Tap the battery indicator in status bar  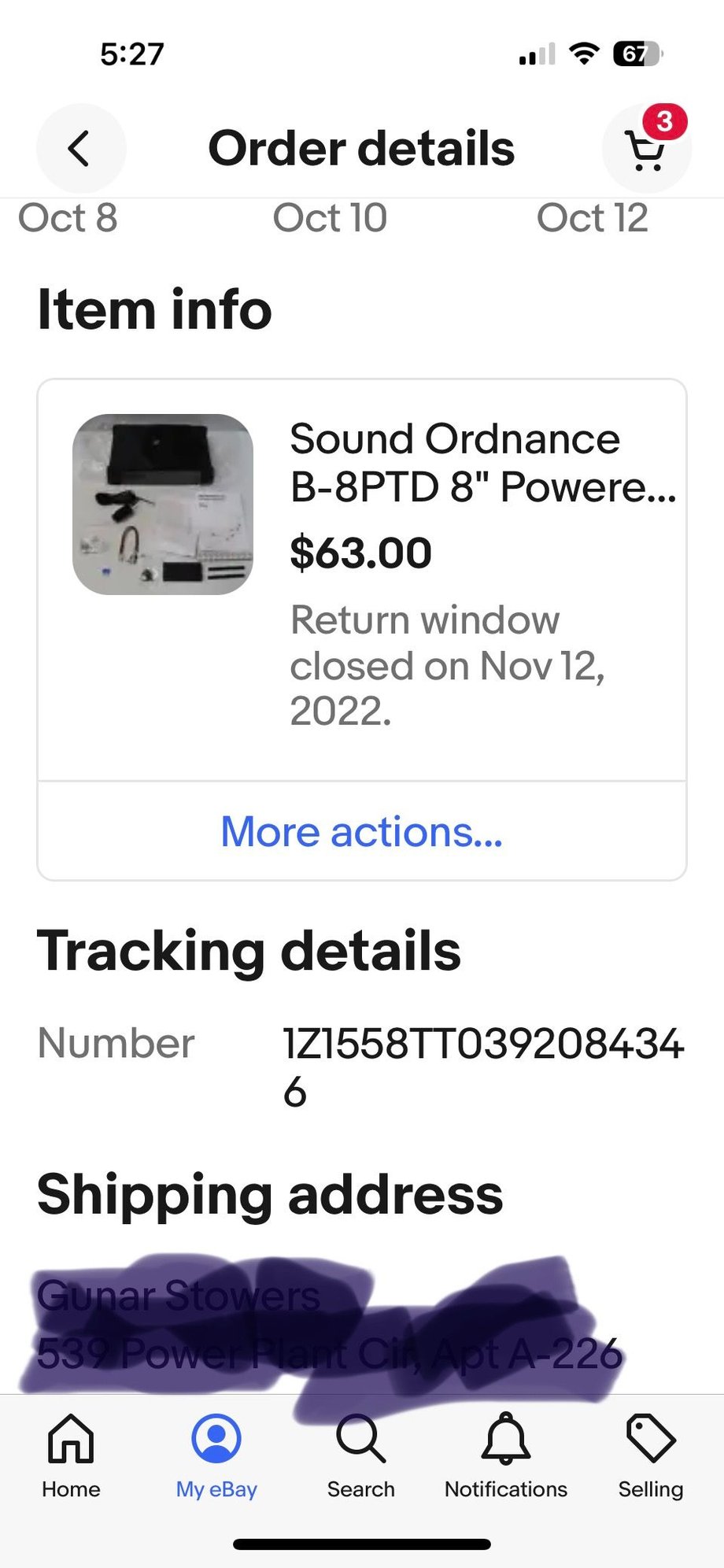637,54
